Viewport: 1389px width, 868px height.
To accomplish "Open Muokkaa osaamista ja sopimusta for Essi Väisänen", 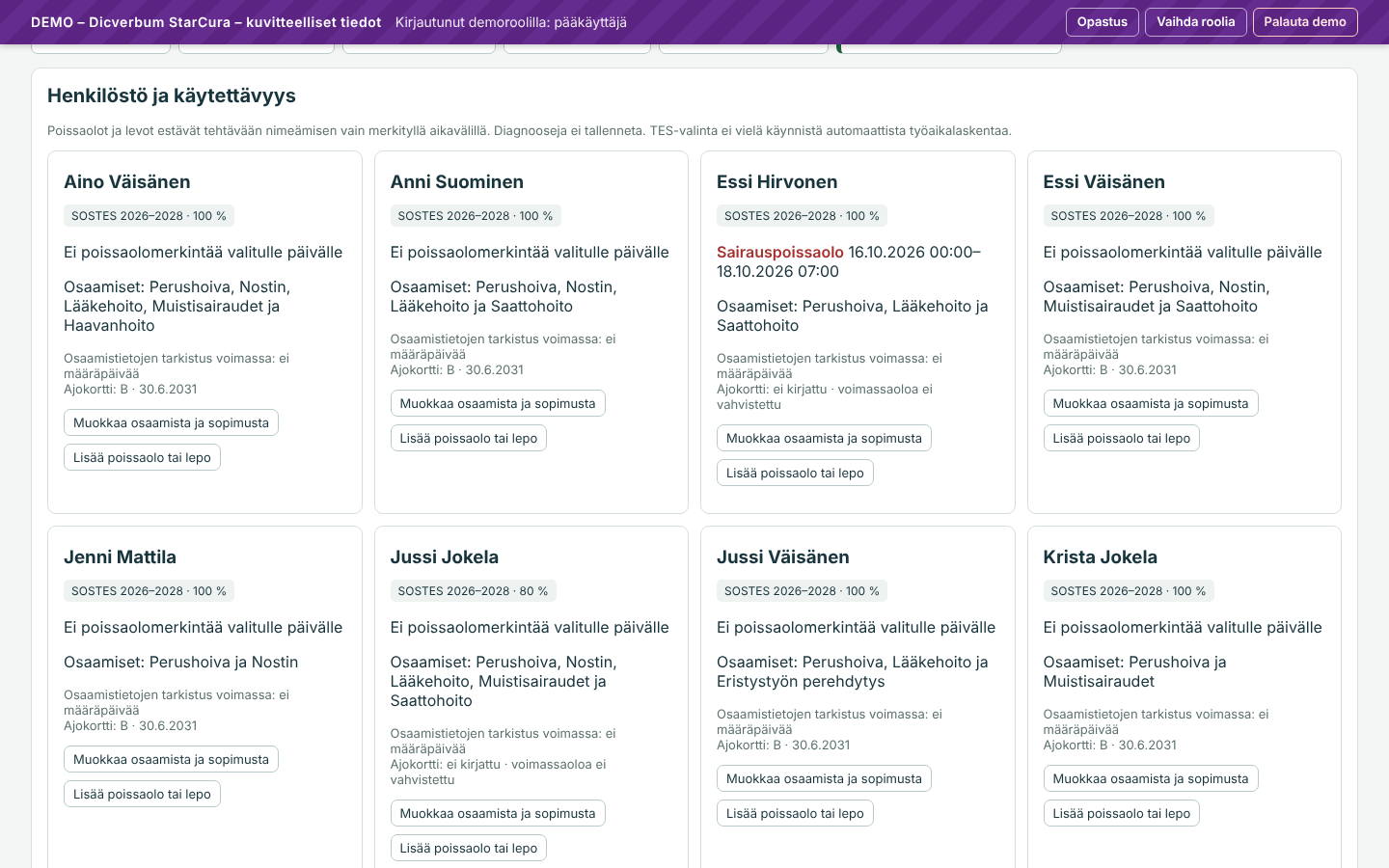I will click(x=1151, y=403).
